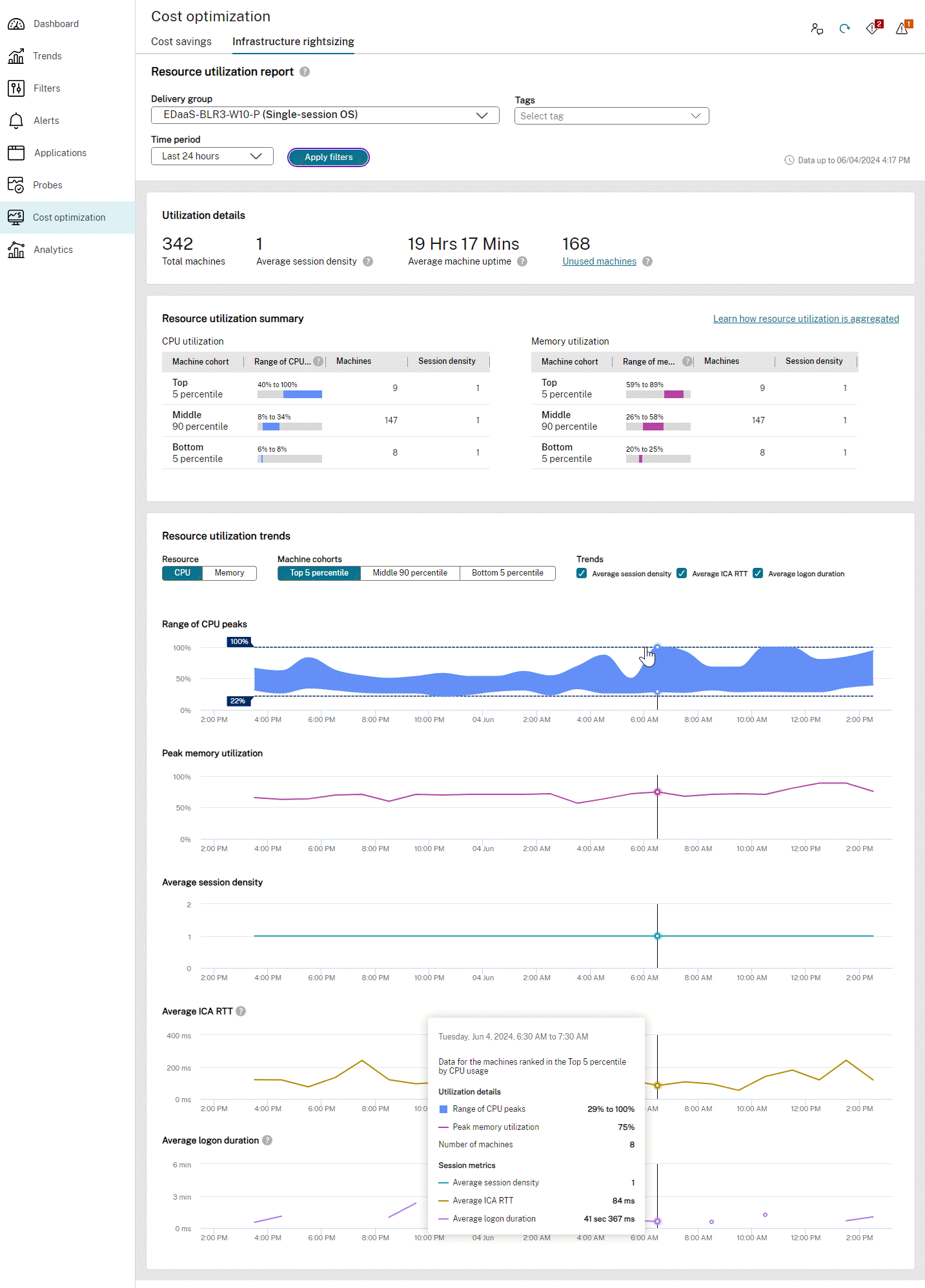Open the Last 24 hours time period dropdown

[212, 156]
